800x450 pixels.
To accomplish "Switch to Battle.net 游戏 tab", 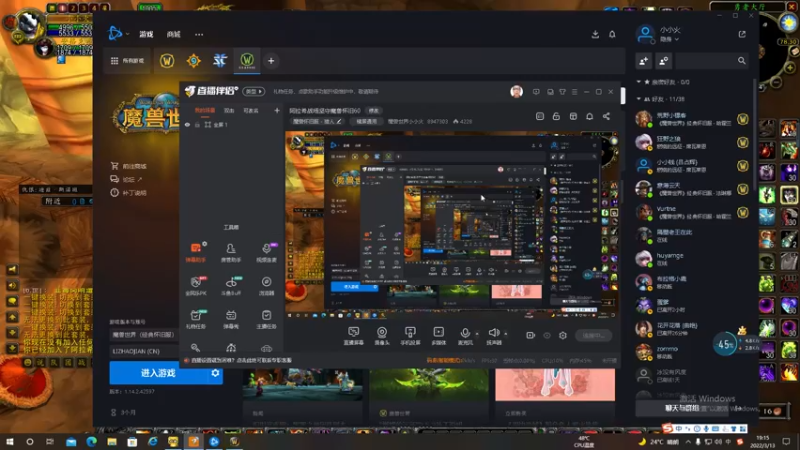I will click(146, 34).
